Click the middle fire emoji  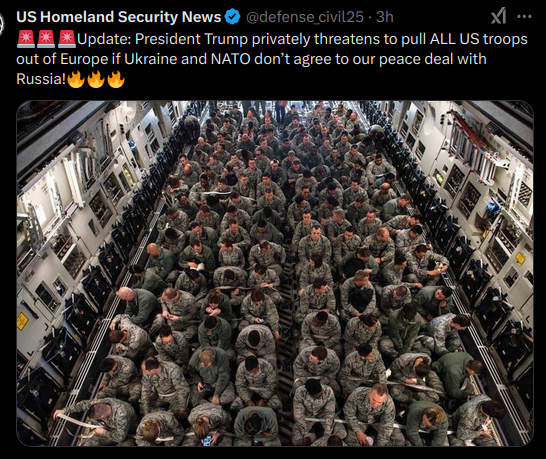click(96, 79)
